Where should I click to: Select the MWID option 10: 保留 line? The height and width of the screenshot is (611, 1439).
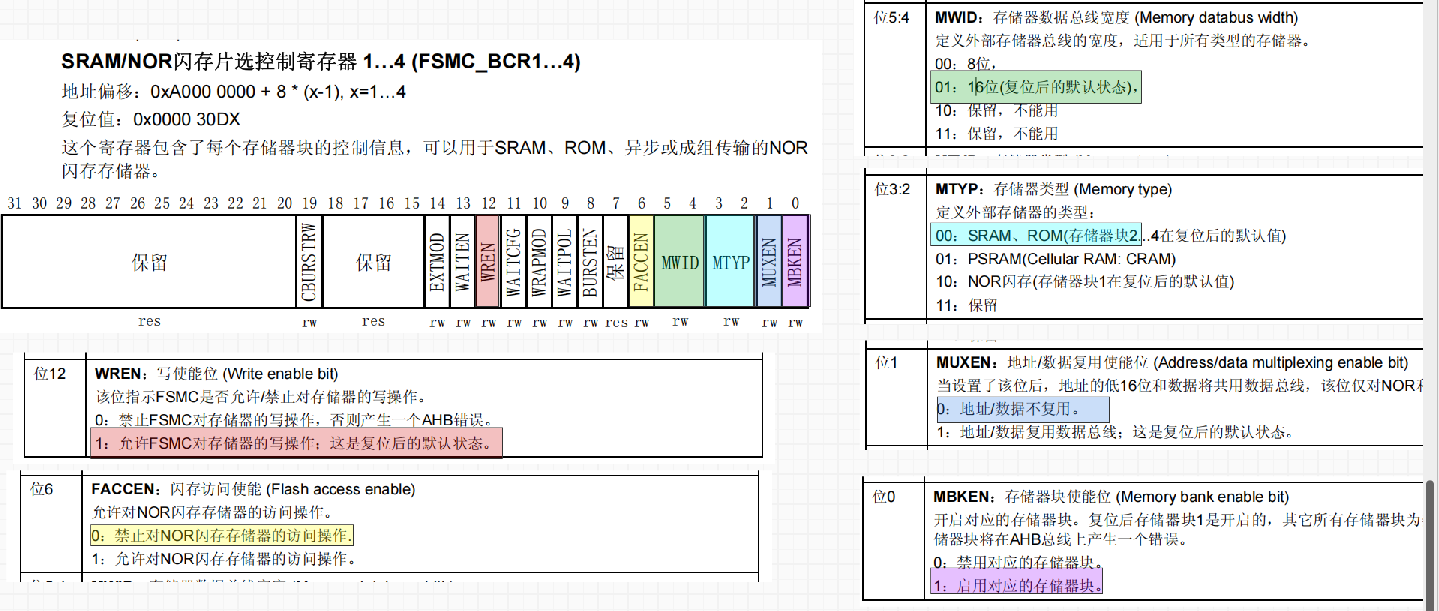(996, 110)
